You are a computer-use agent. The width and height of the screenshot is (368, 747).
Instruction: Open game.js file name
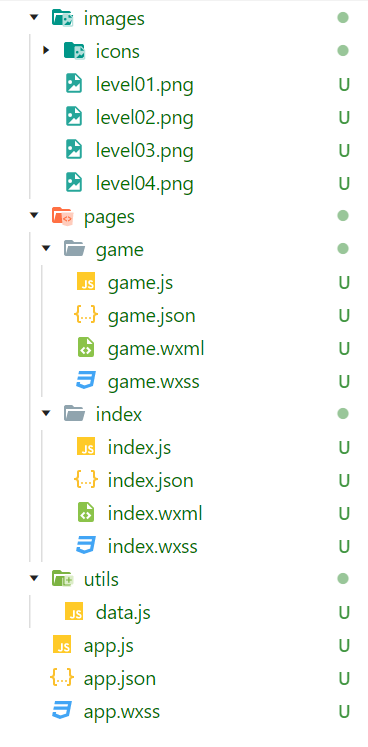[140, 283]
